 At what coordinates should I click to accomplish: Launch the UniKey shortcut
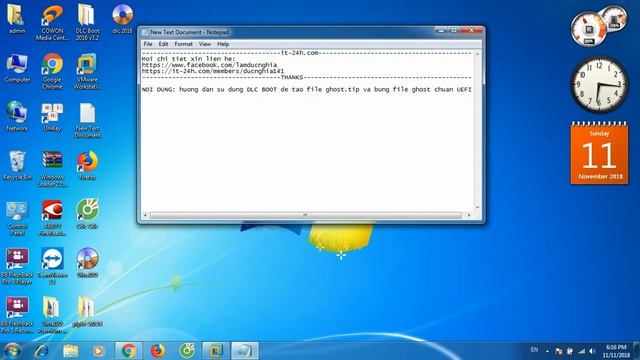click(x=52, y=116)
